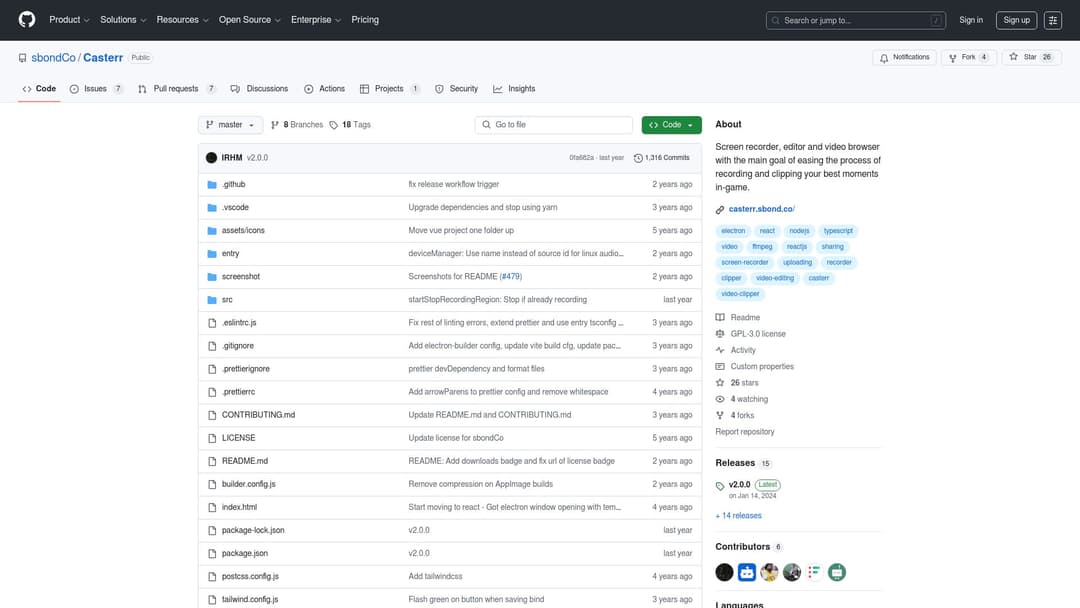Select the video-clipper topic tag

[740, 294]
